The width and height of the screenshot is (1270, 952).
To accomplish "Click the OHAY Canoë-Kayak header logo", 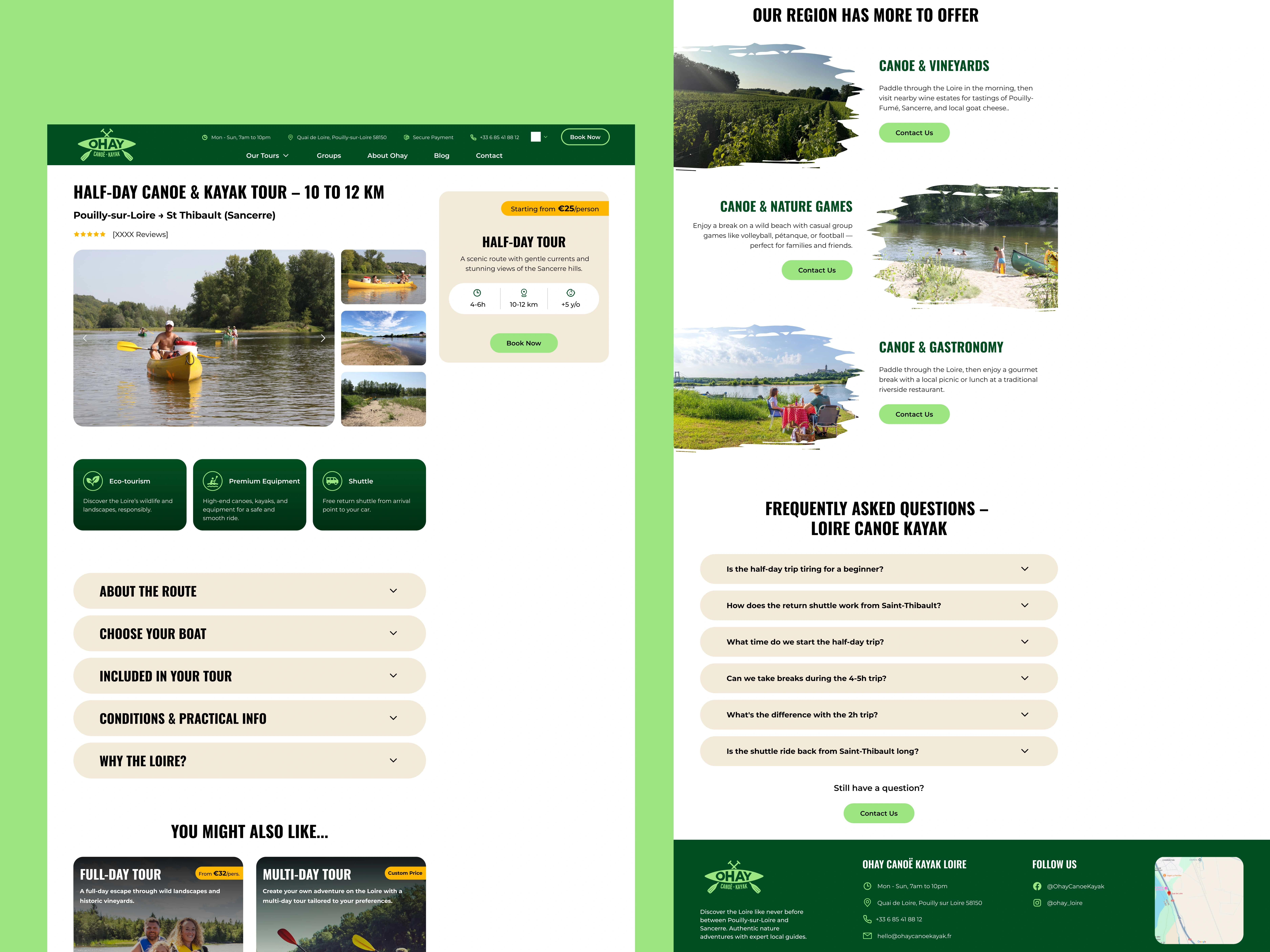I will [107, 145].
